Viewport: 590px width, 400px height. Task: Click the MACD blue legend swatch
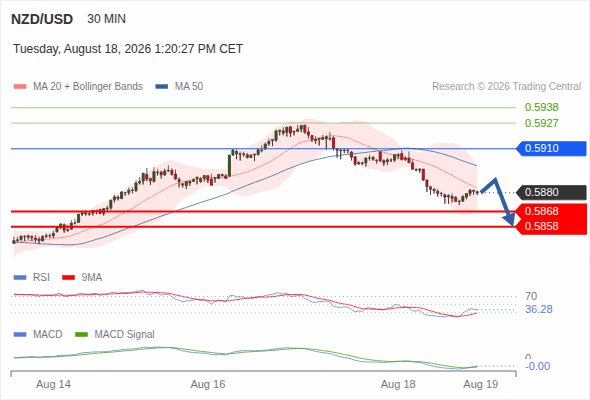(20, 335)
